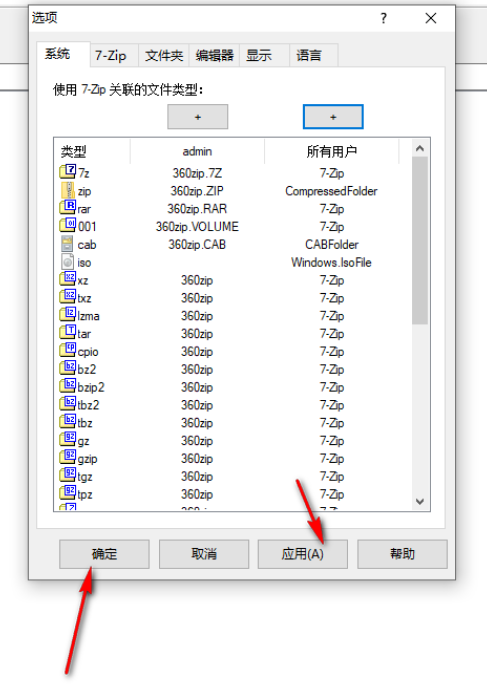Open help with the 帮助 button
The image size is (487, 686).
point(402,554)
